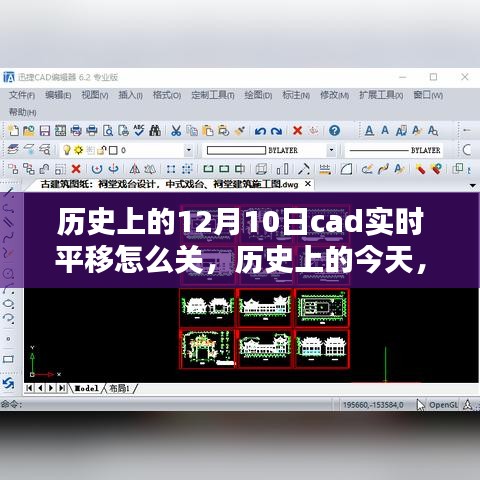Create a new drawing file
480x480 pixels.
pos(13,130)
